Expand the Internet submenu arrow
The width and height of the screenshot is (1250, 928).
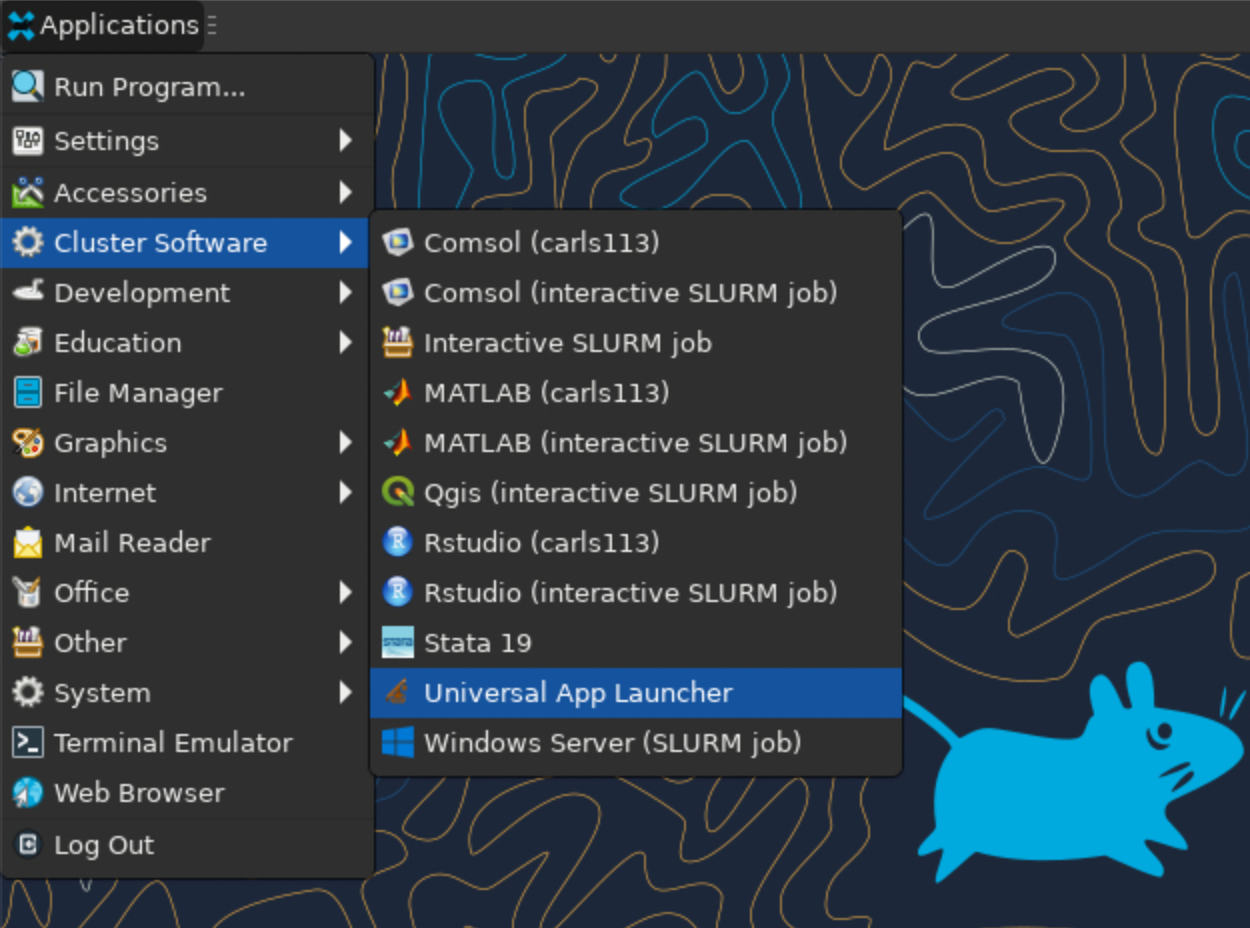coord(346,492)
